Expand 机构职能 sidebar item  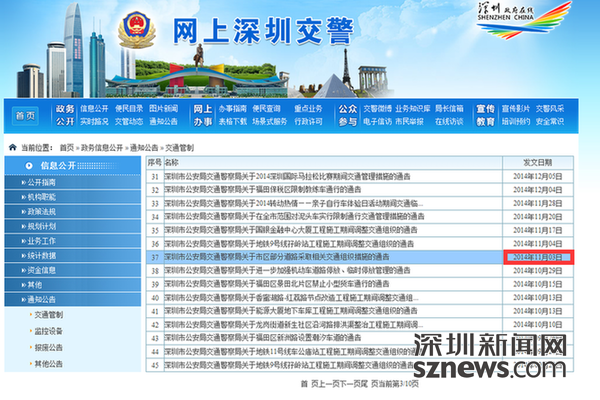[x=42, y=198]
